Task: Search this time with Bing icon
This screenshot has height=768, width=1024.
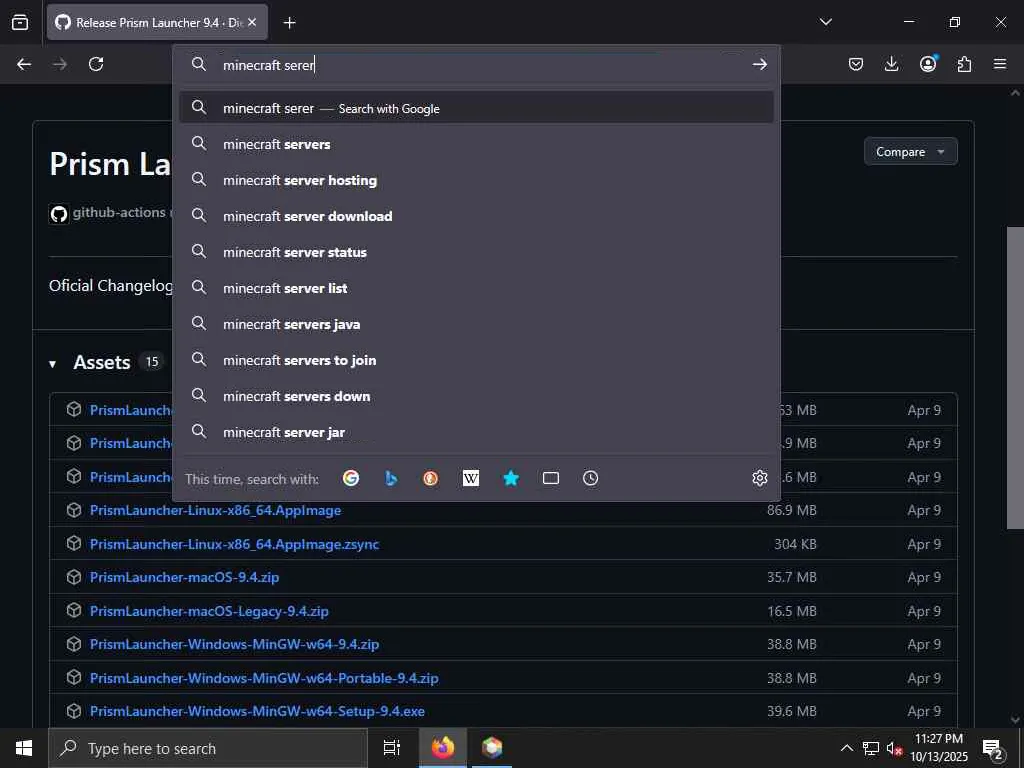Action: [x=391, y=478]
